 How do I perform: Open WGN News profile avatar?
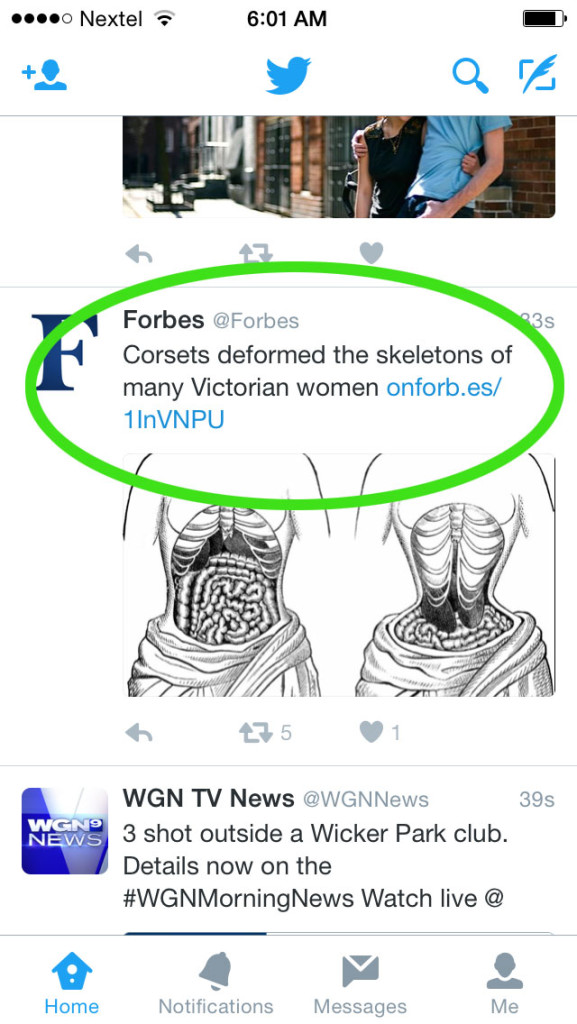[65, 831]
